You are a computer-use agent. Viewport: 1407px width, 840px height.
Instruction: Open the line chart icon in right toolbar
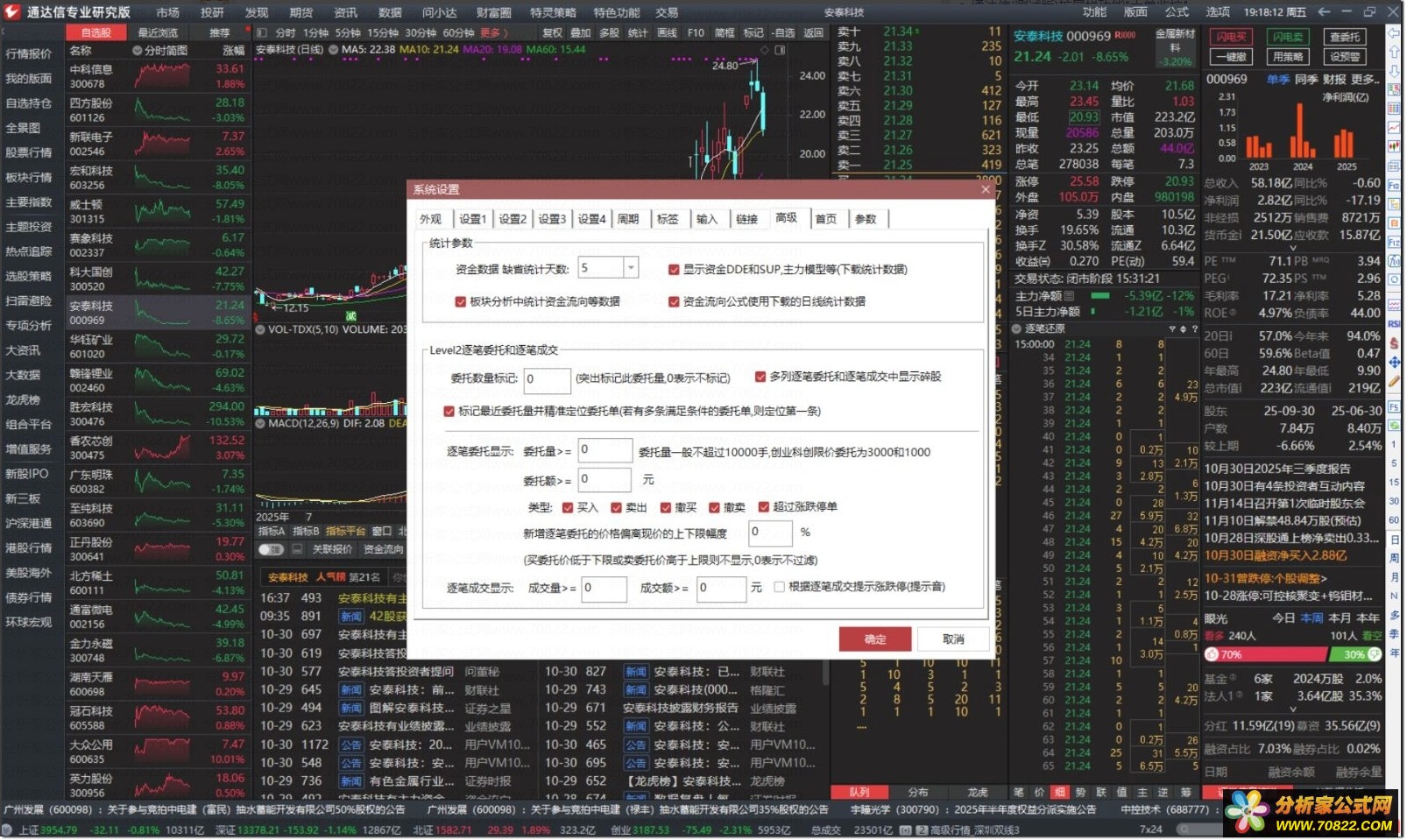[x=1395, y=128]
